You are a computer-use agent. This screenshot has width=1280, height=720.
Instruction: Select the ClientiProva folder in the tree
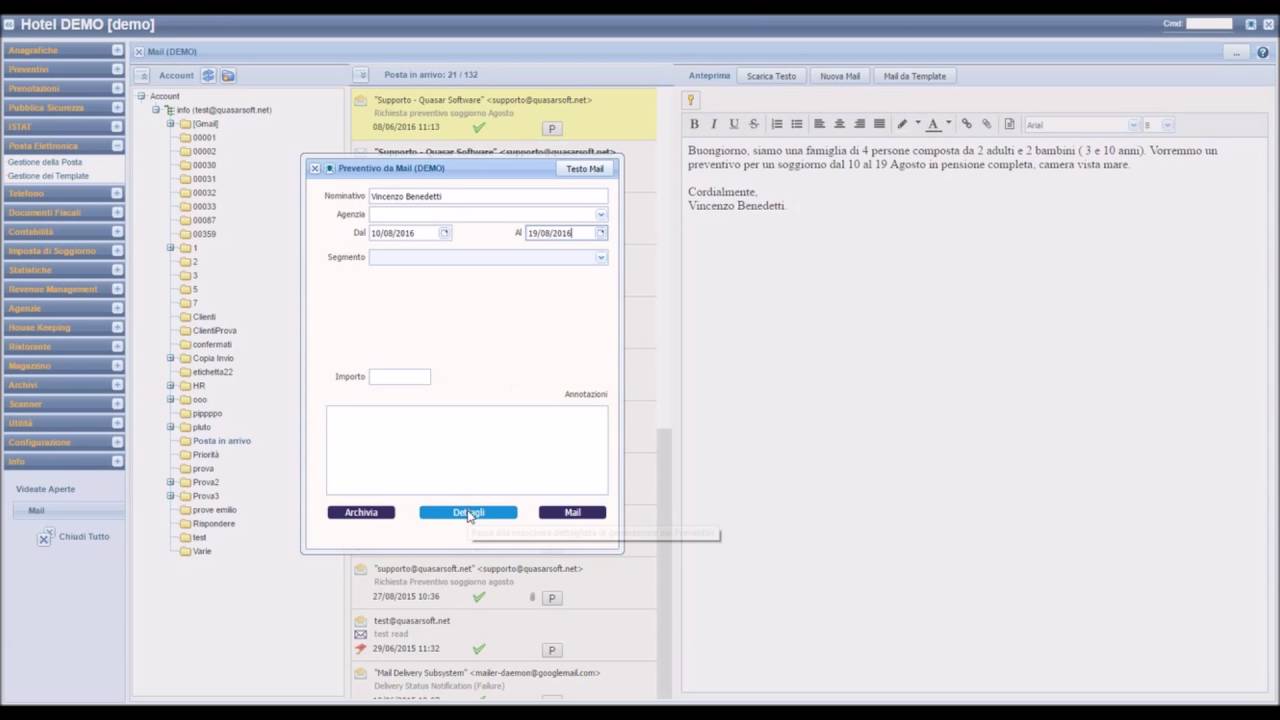[214, 331]
